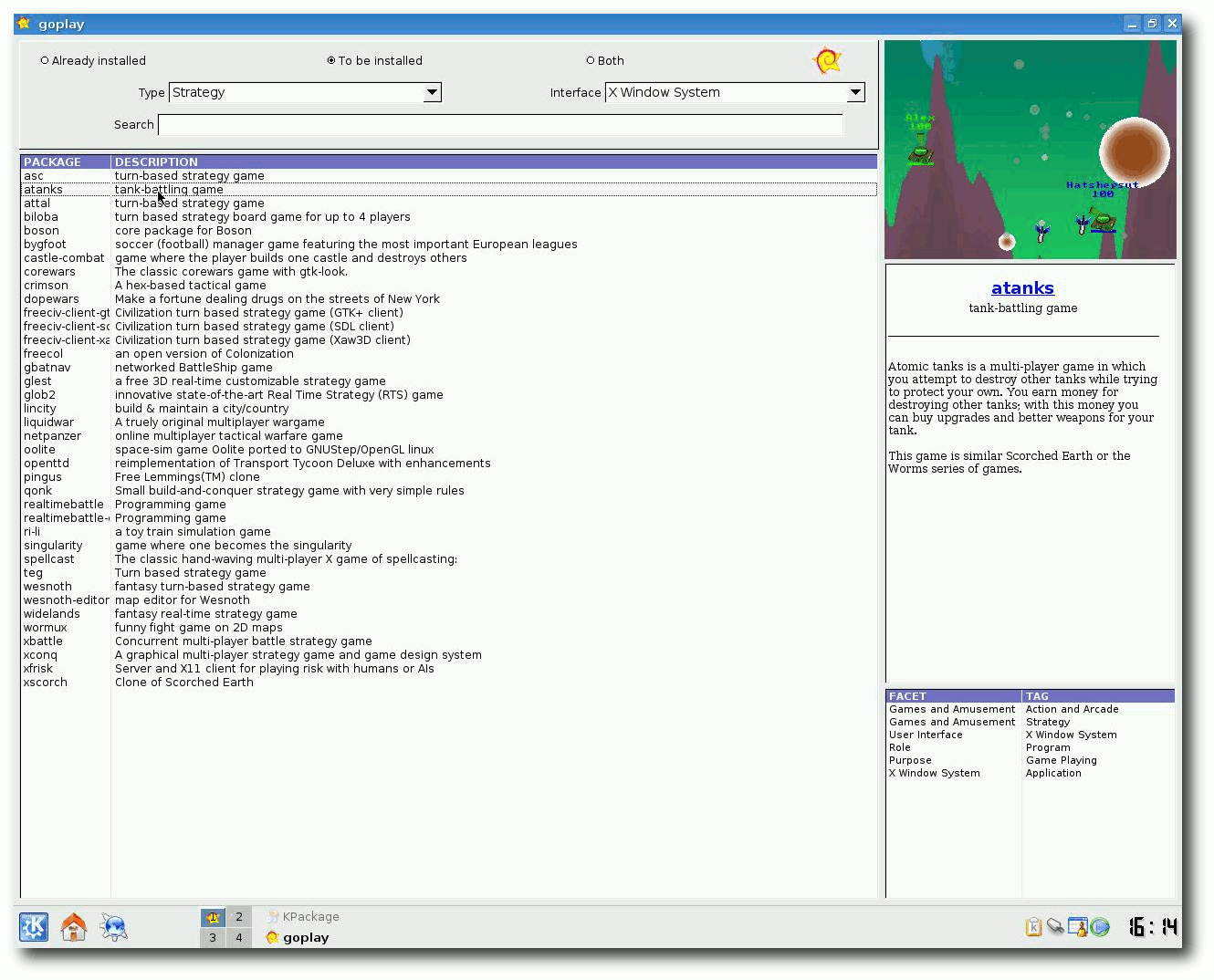This screenshot has height=980, width=1214.
Task: Open the Interface dropdown showing X Window System
Action: 735,92
